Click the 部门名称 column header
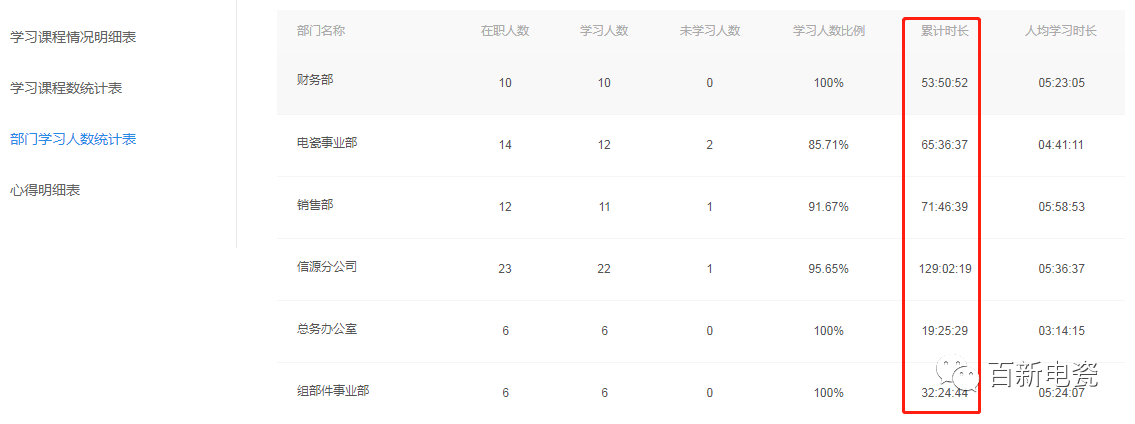Viewport: 1135px width, 424px height. tap(321, 31)
